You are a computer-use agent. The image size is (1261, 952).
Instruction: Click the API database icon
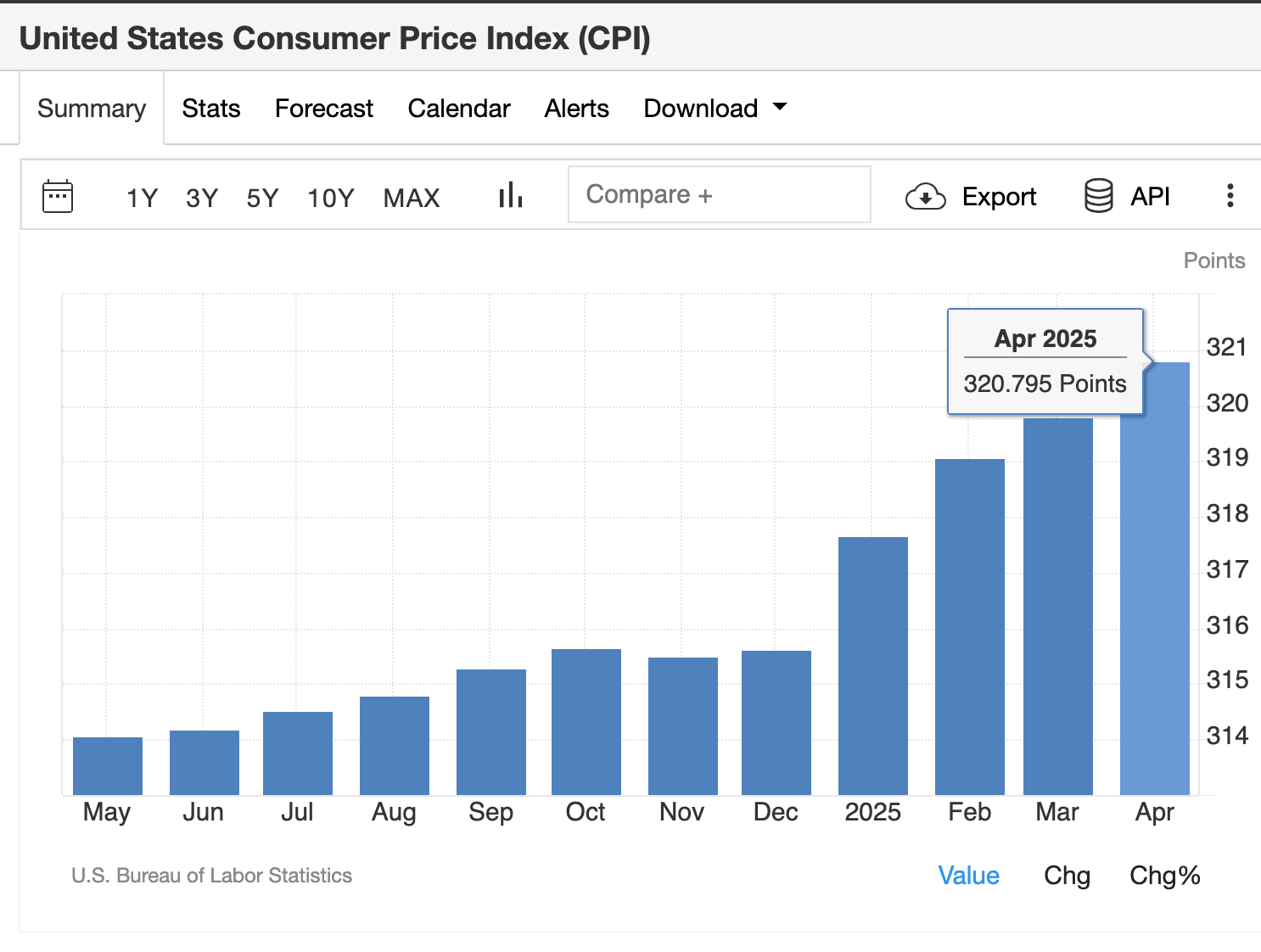point(1097,195)
